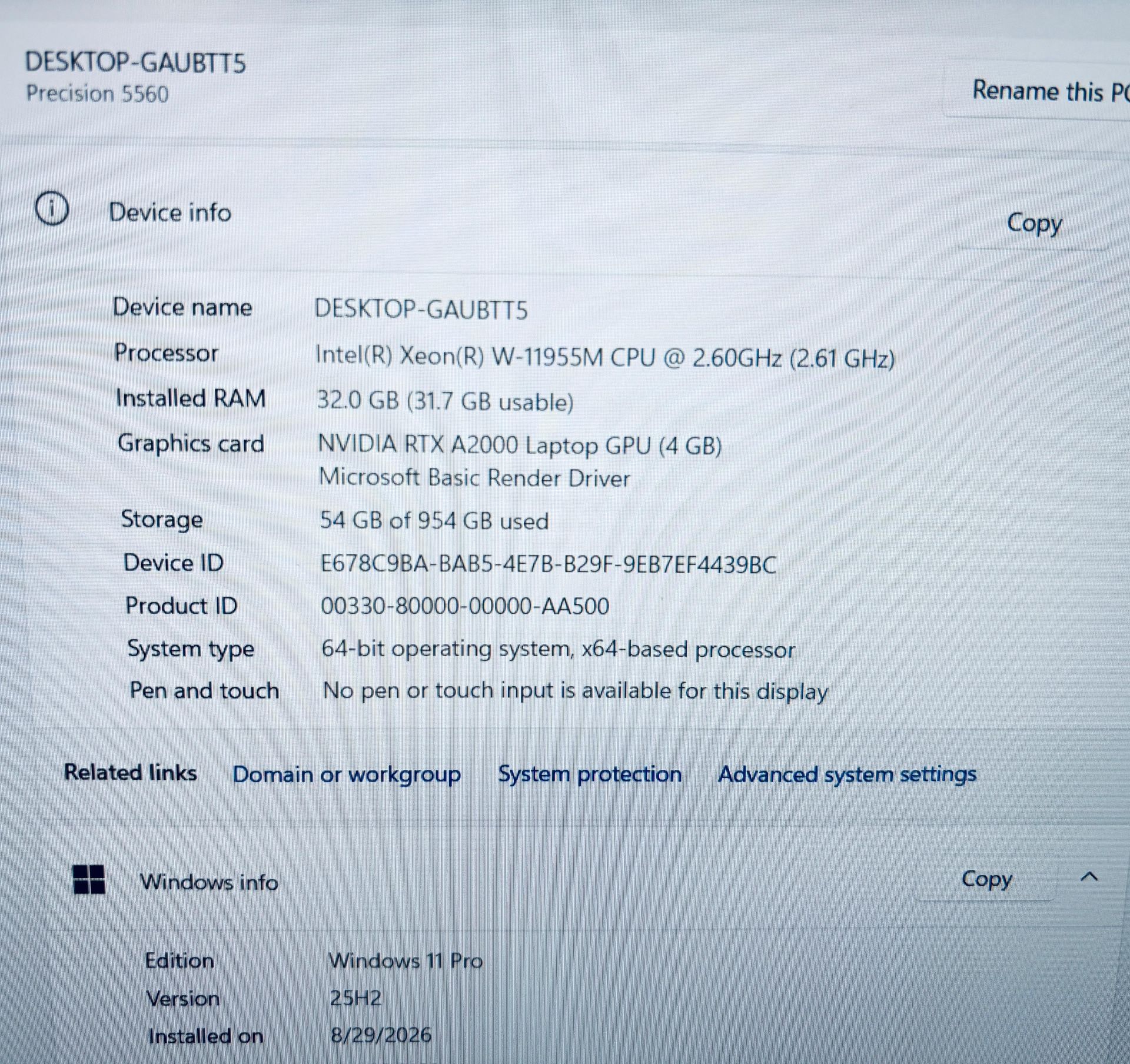Click the 8/29/2026 installed on date
This screenshot has height=1064, width=1130.
click(x=381, y=1034)
